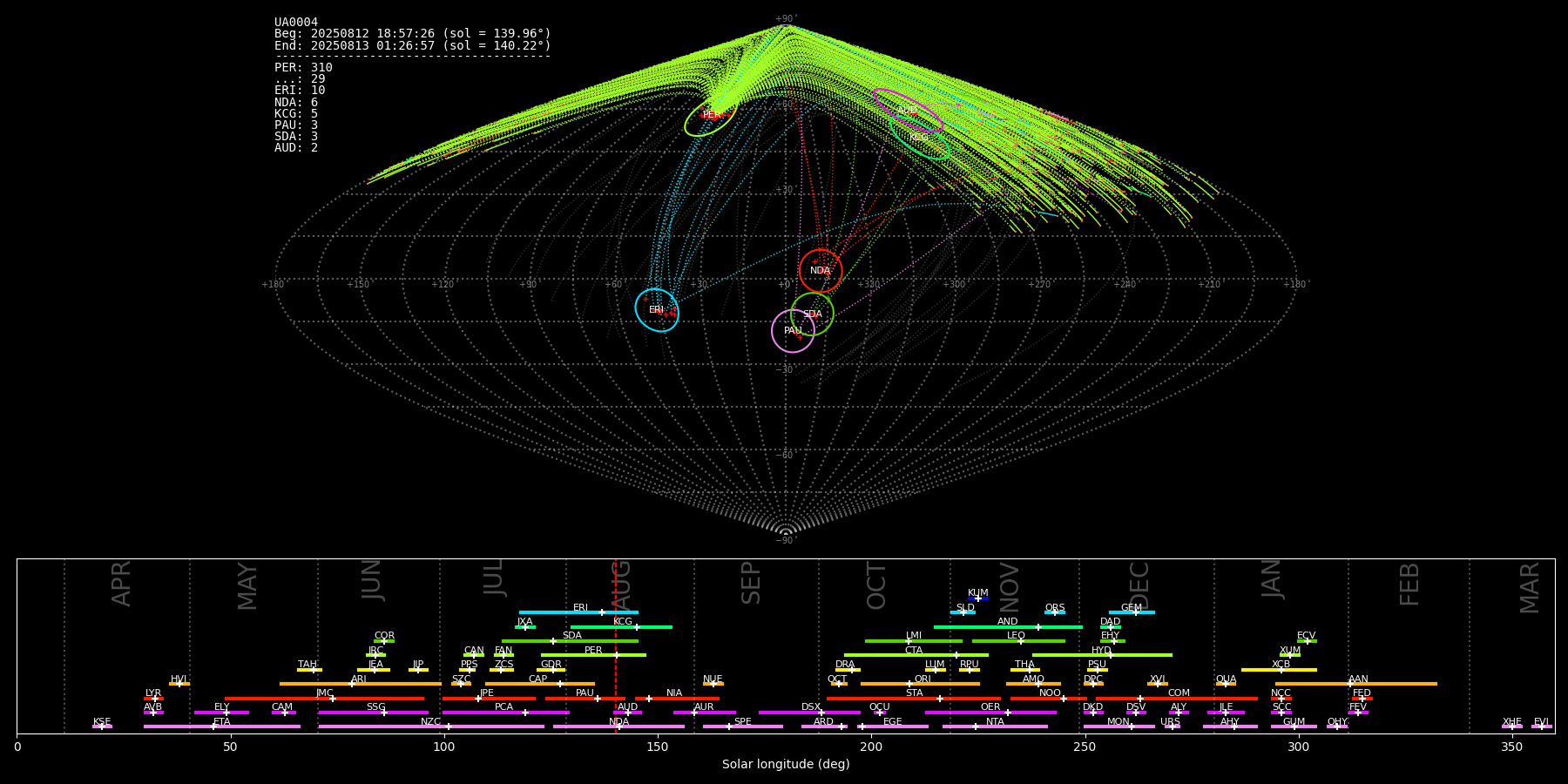Screen dimensions: 1568x784
Task: Click the ERI activity bar in the timeline
Action: click(x=578, y=612)
